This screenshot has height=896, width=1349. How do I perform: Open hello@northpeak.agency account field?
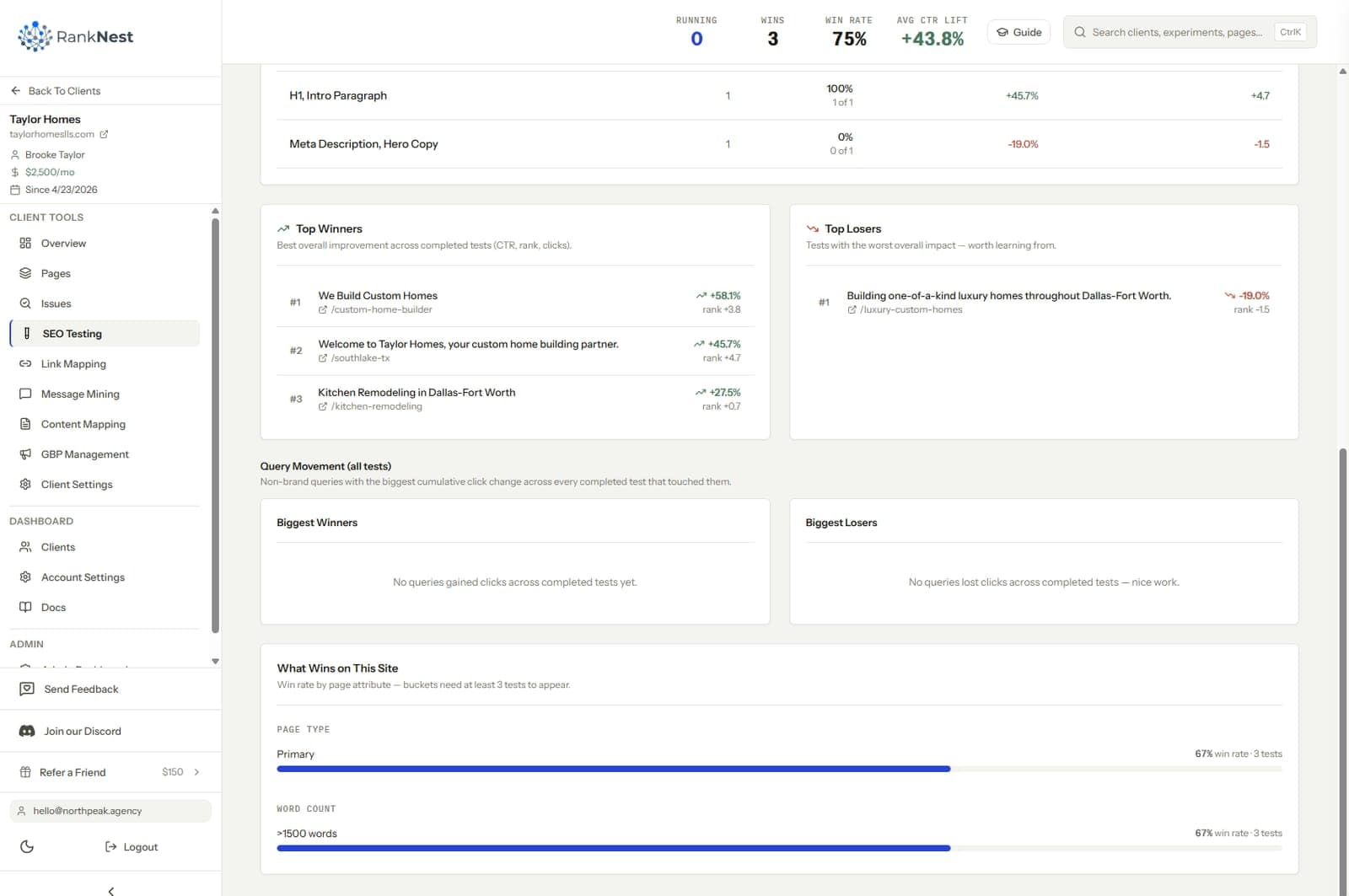(110, 811)
